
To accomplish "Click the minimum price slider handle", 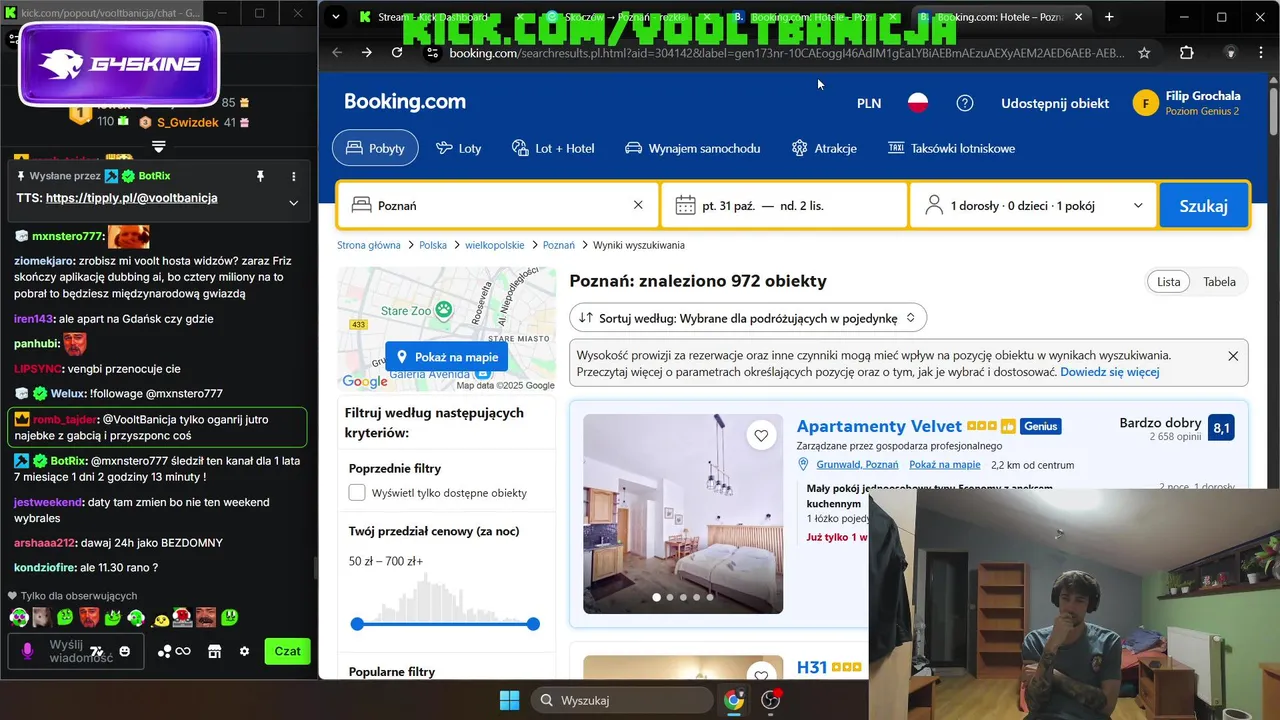I will point(357,624).
